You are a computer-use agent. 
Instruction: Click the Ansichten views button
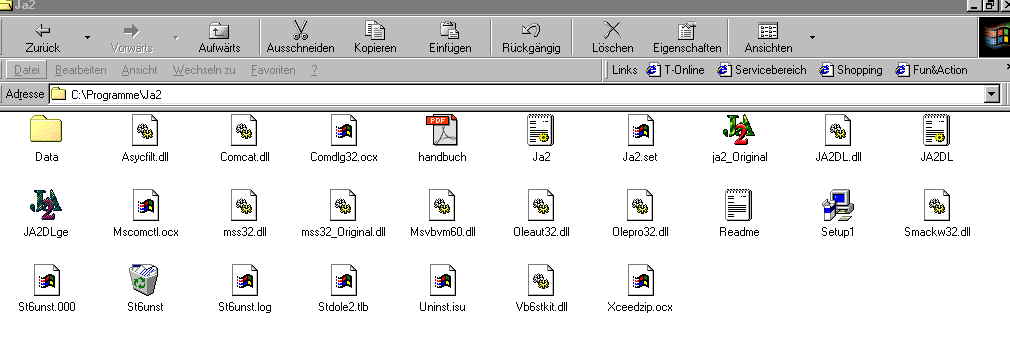(768, 38)
